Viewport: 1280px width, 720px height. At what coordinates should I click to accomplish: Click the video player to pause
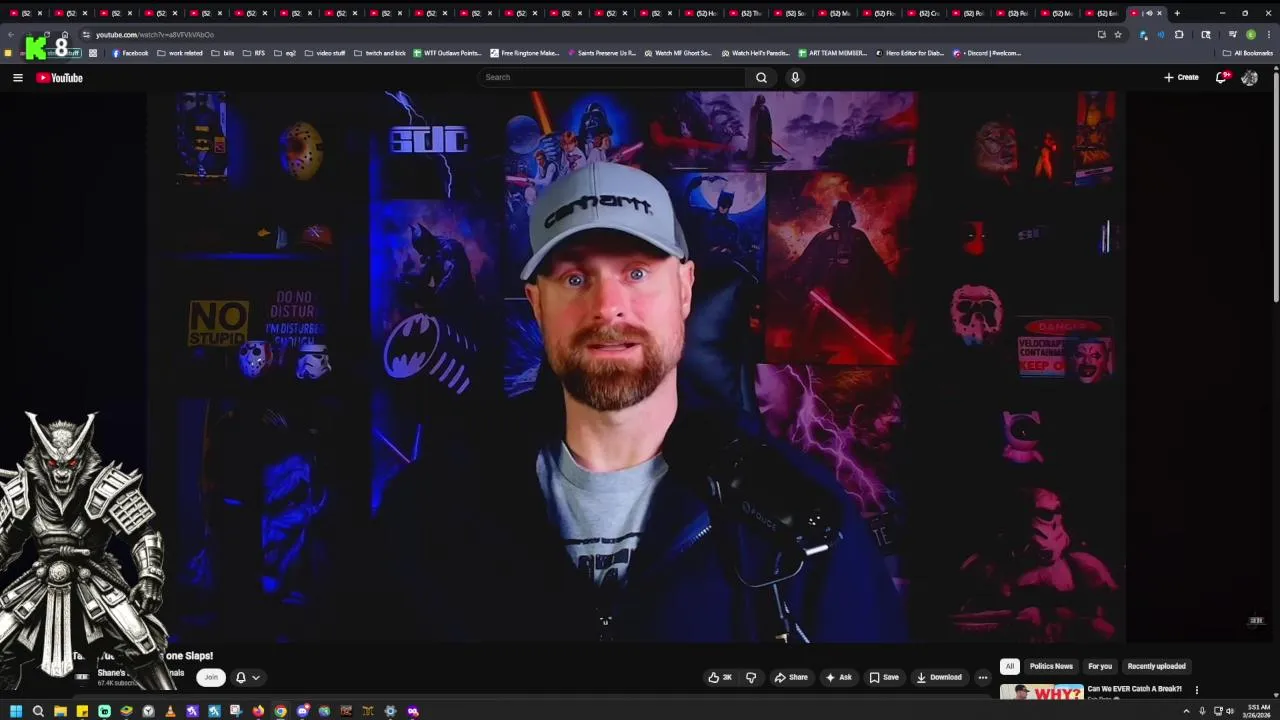[636, 366]
